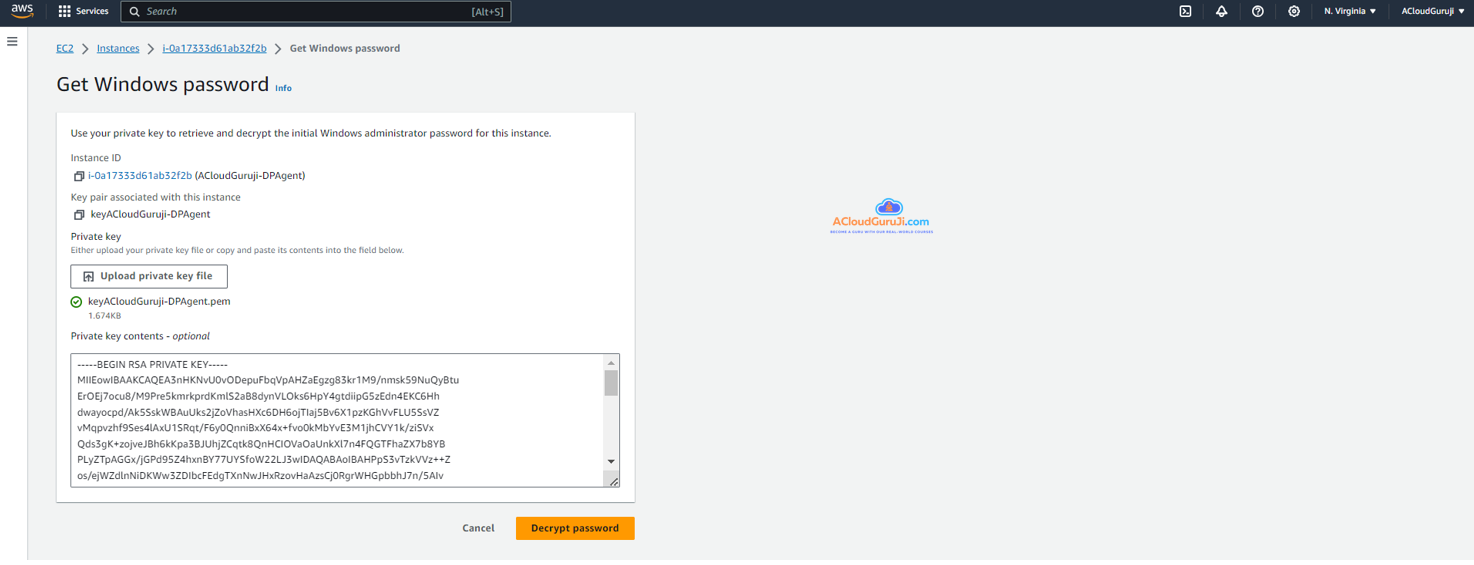Launch the CloudShell terminal icon
Viewport: 1474px width, 565px height.
point(1185,11)
